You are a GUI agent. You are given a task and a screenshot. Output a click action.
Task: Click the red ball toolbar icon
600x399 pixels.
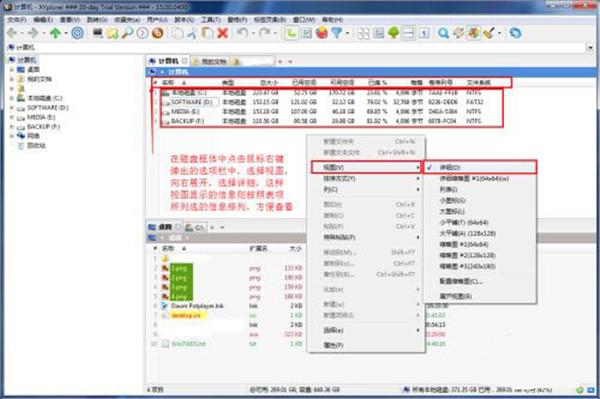pyautogui.click(x=322, y=33)
